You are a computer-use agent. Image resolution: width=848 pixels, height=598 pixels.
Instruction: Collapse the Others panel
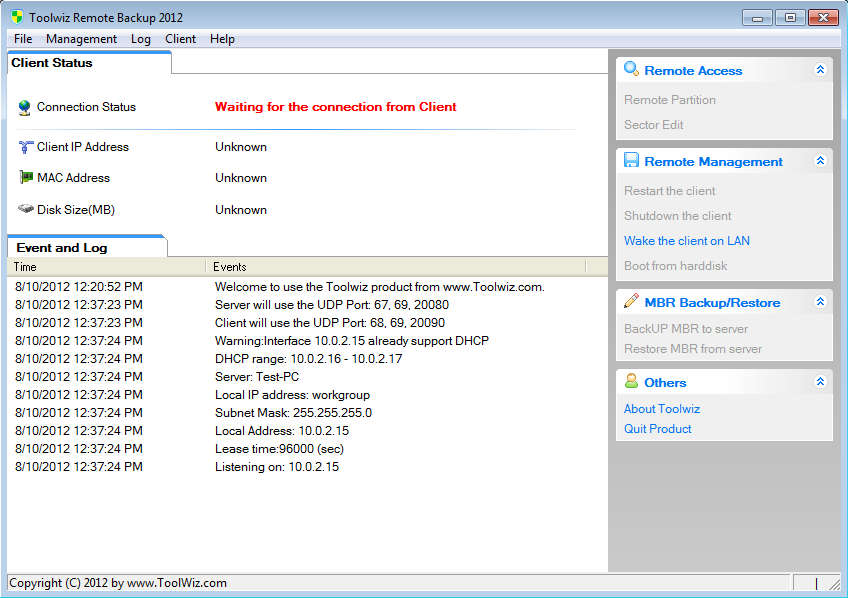pos(820,382)
